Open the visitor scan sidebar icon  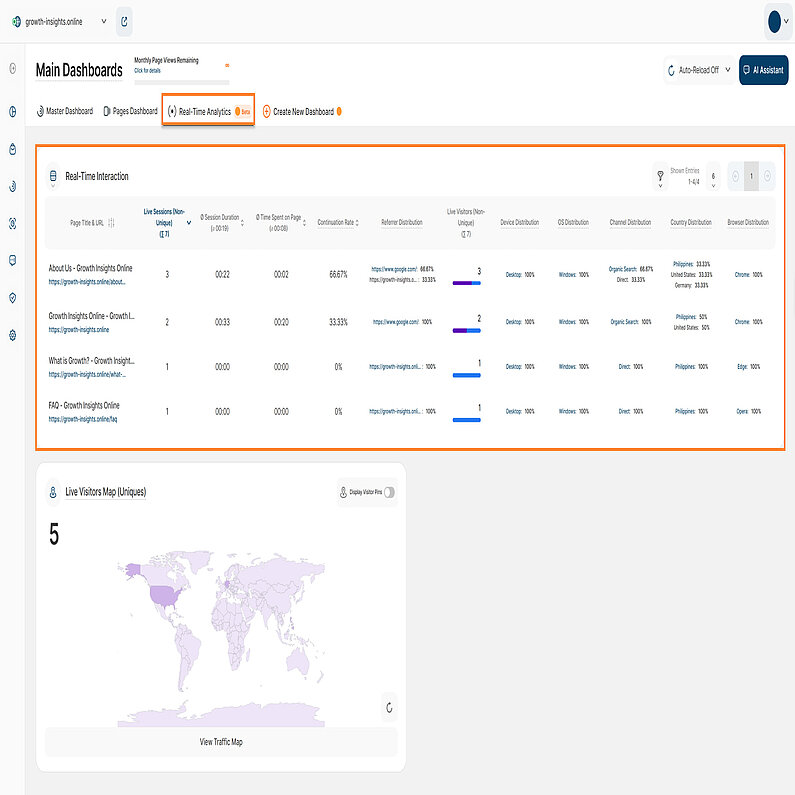[13, 224]
